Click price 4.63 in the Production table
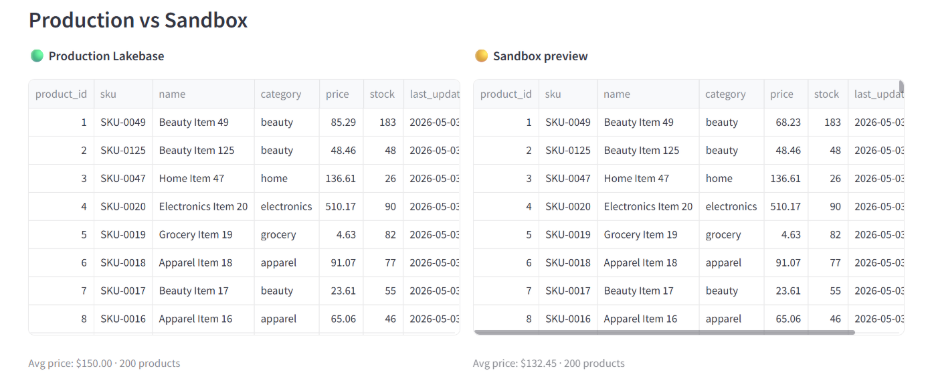 (x=341, y=235)
